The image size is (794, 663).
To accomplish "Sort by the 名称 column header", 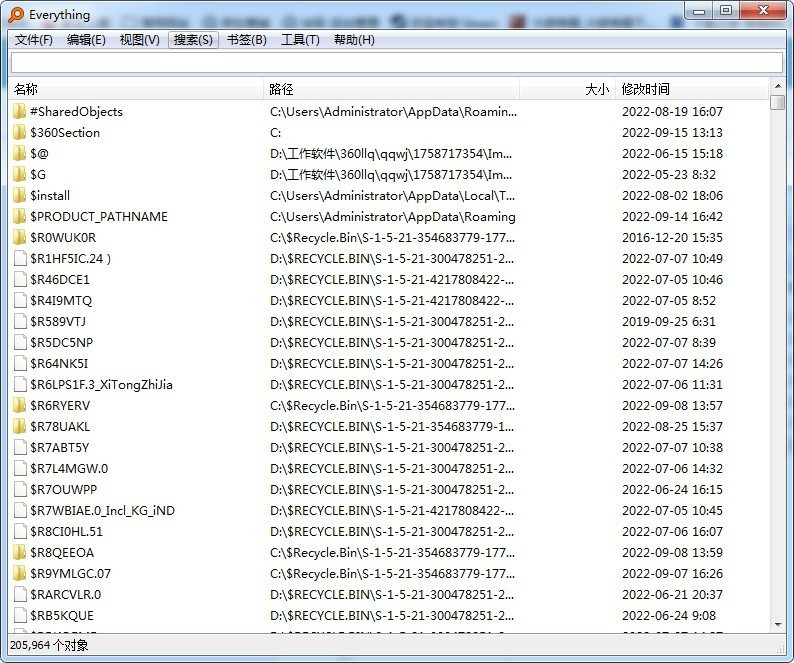I will coord(136,89).
